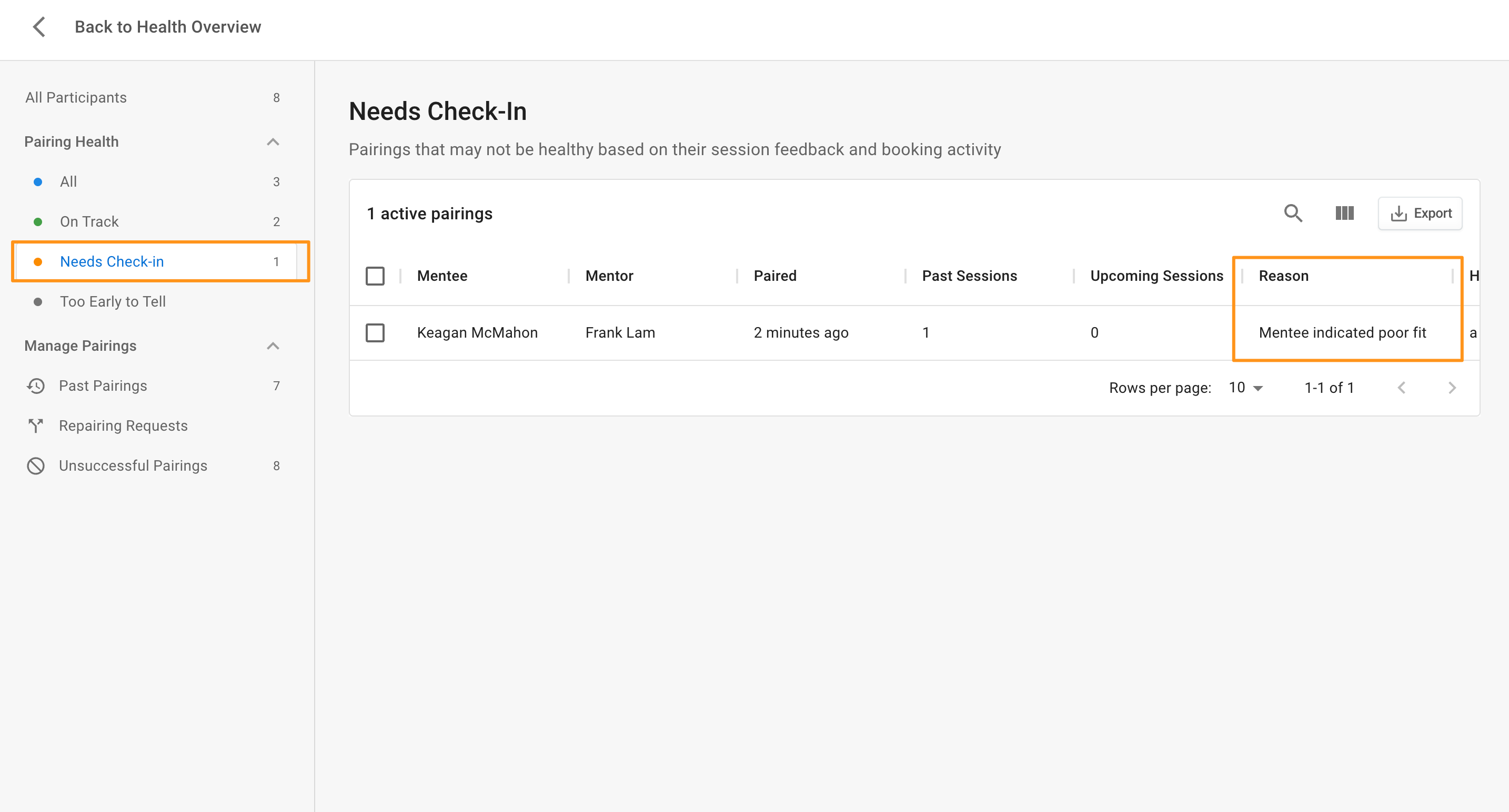Click the Frank Lam mentor cell
This screenshot has width=1509, height=812.
[620, 332]
